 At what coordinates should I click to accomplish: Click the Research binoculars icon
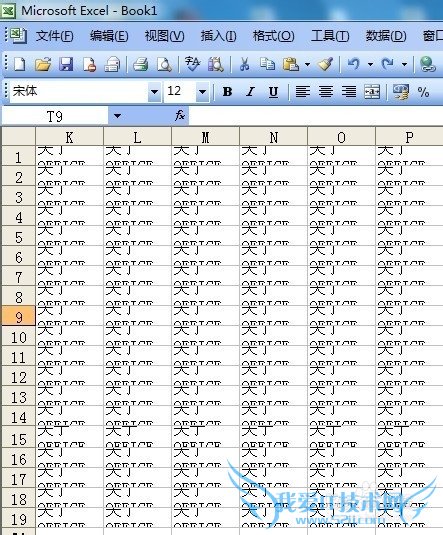216,64
